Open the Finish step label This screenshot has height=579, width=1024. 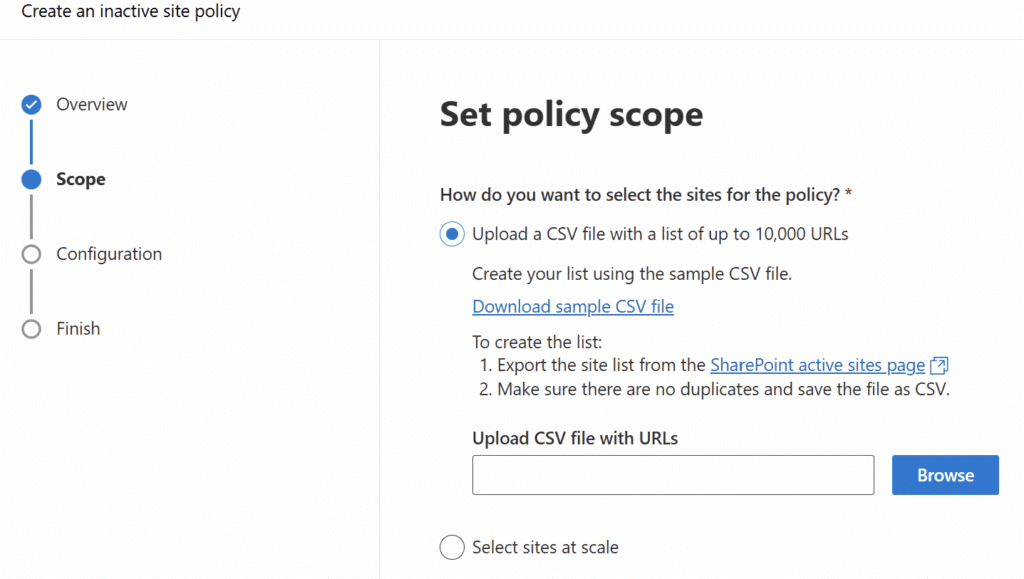coord(78,329)
